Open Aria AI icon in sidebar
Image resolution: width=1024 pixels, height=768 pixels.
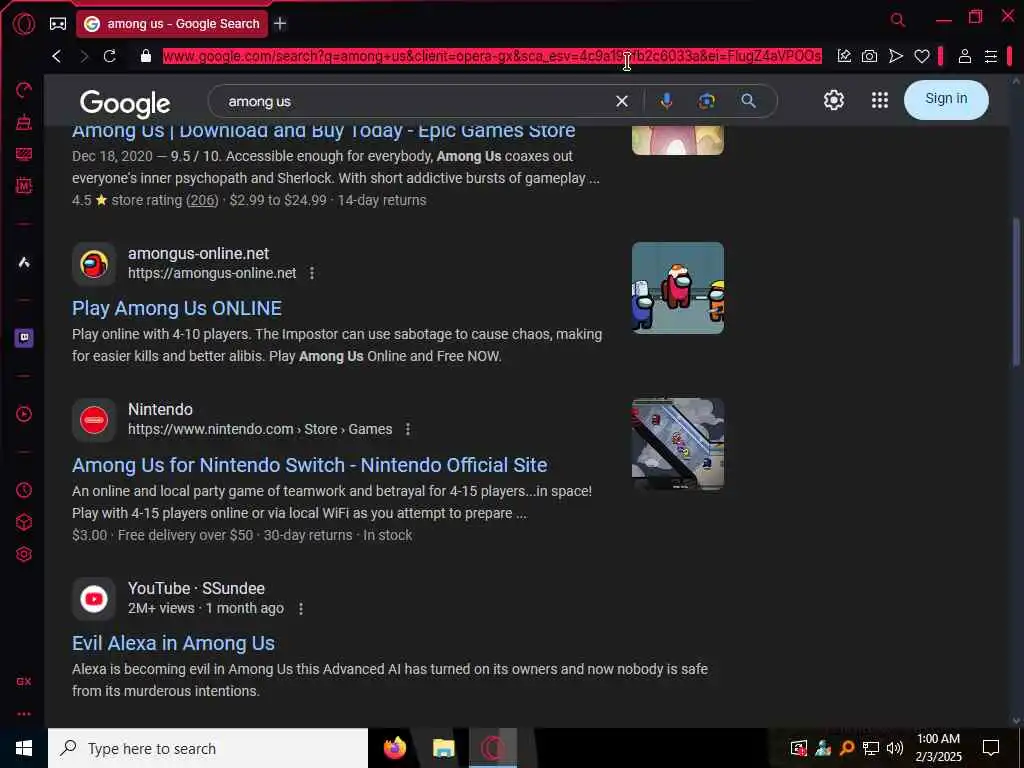click(x=24, y=263)
